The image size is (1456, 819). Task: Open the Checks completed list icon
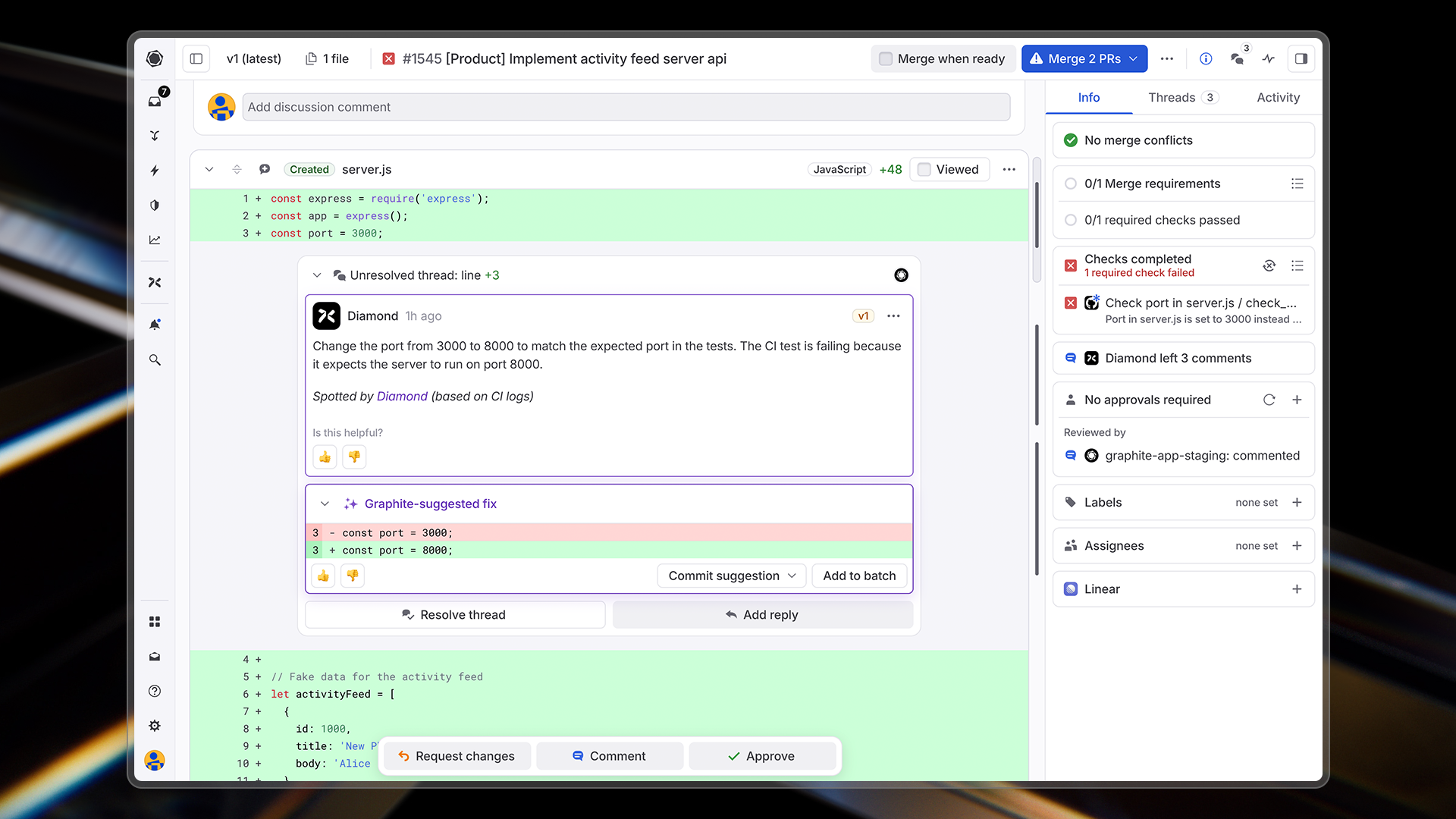1298,265
